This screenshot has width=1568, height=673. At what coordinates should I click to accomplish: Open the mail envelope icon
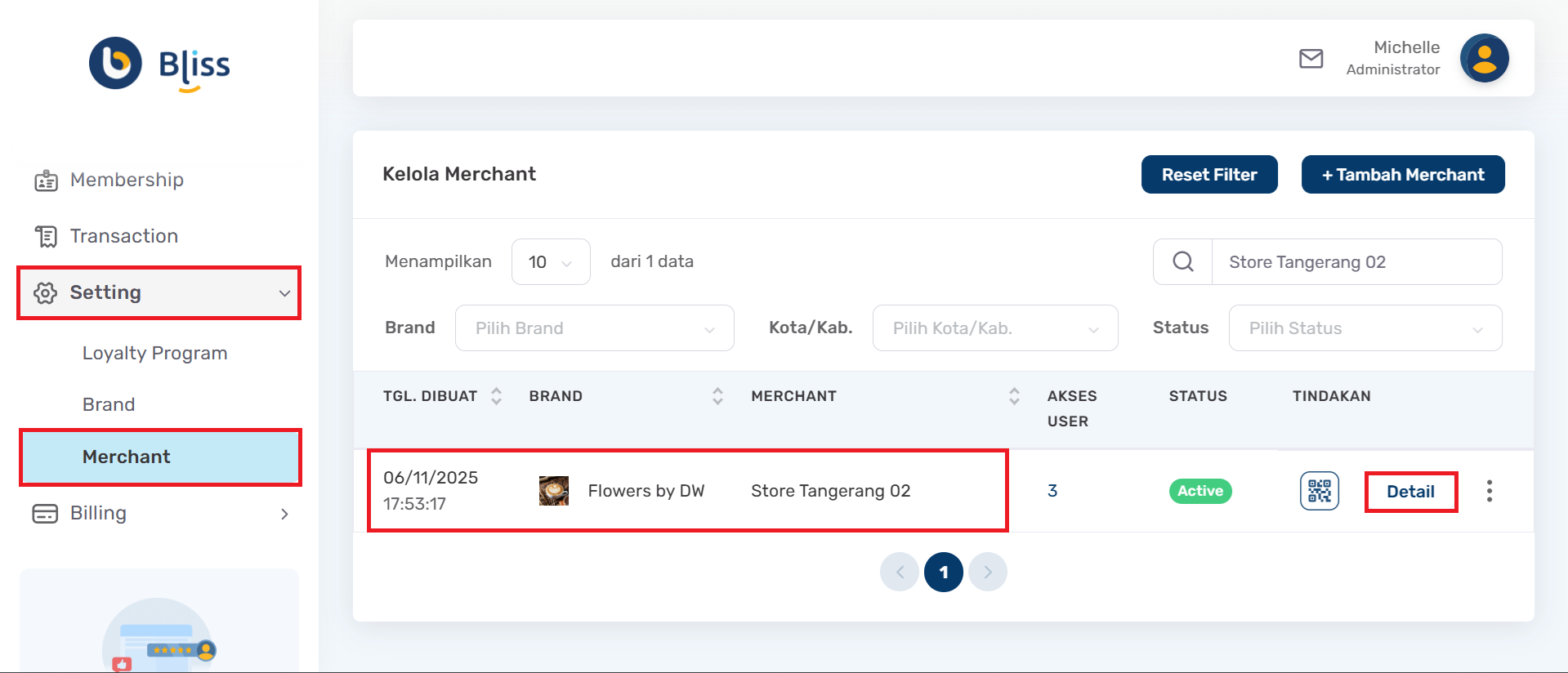coord(1311,59)
